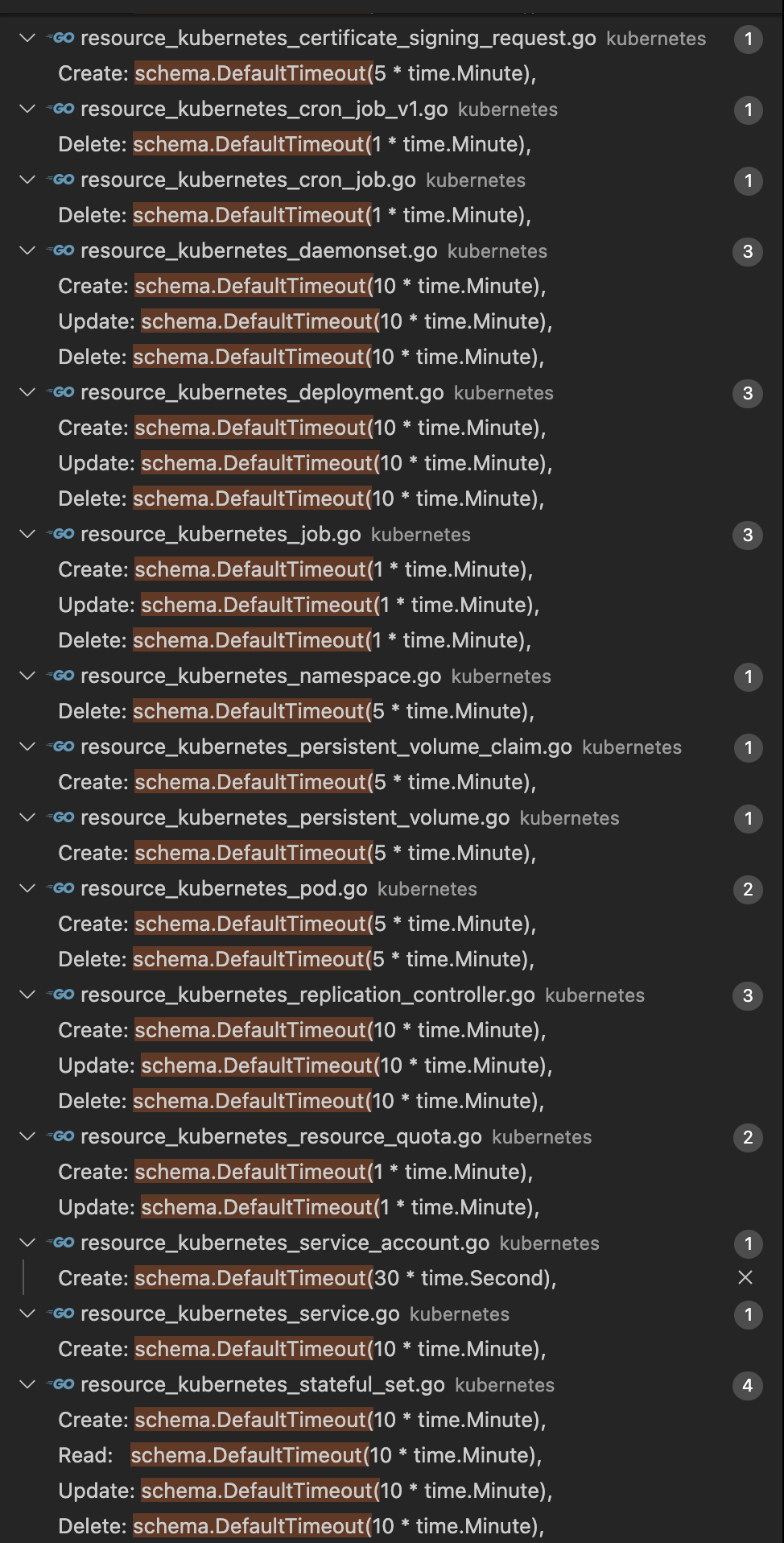
Task: Collapse resource_kubernetes_stateful_set.go results
Action: point(27,1384)
